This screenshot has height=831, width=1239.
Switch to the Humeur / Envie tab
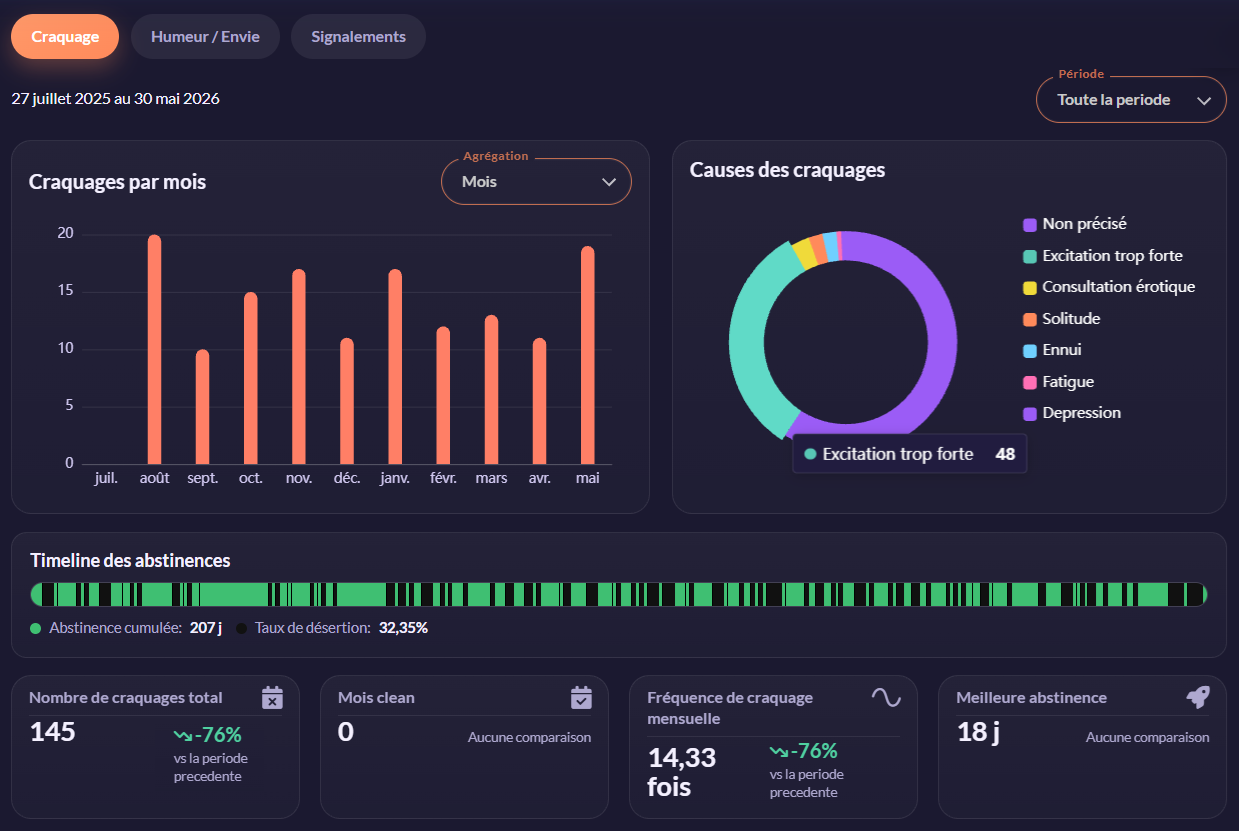point(205,37)
